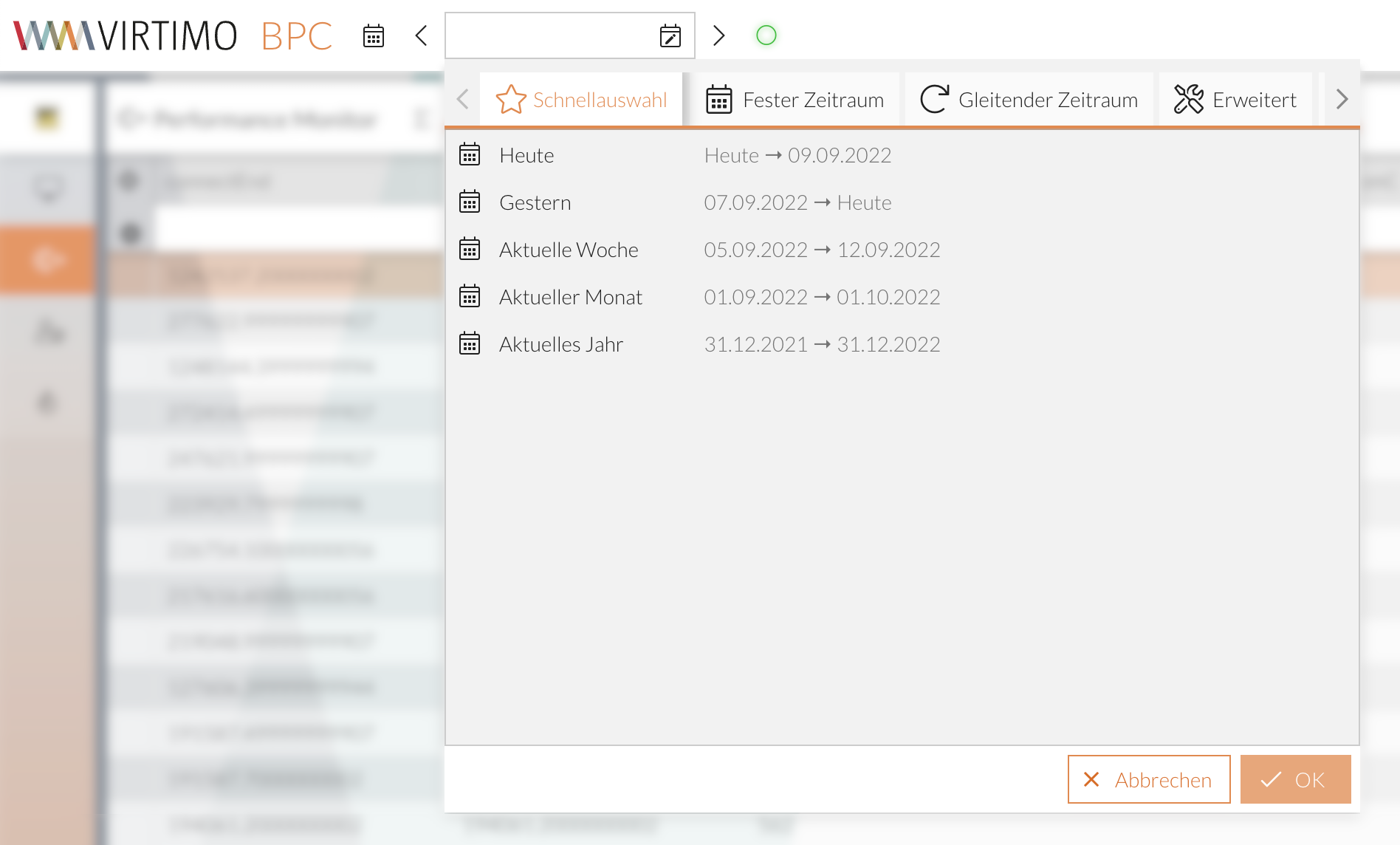Click the calendar icon beside Aktuelle Woche
This screenshot has width=1400, height=845.
(x=470, y=250)
